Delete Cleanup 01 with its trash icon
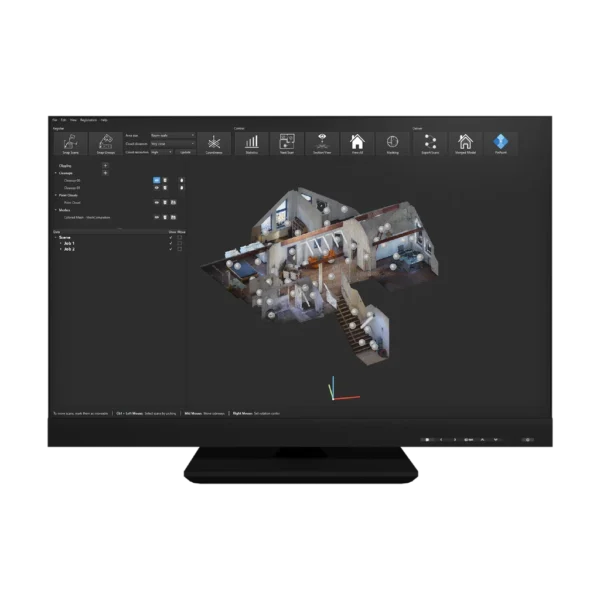The height and width of the screenshot is (600, 600). tap(165, 188)
